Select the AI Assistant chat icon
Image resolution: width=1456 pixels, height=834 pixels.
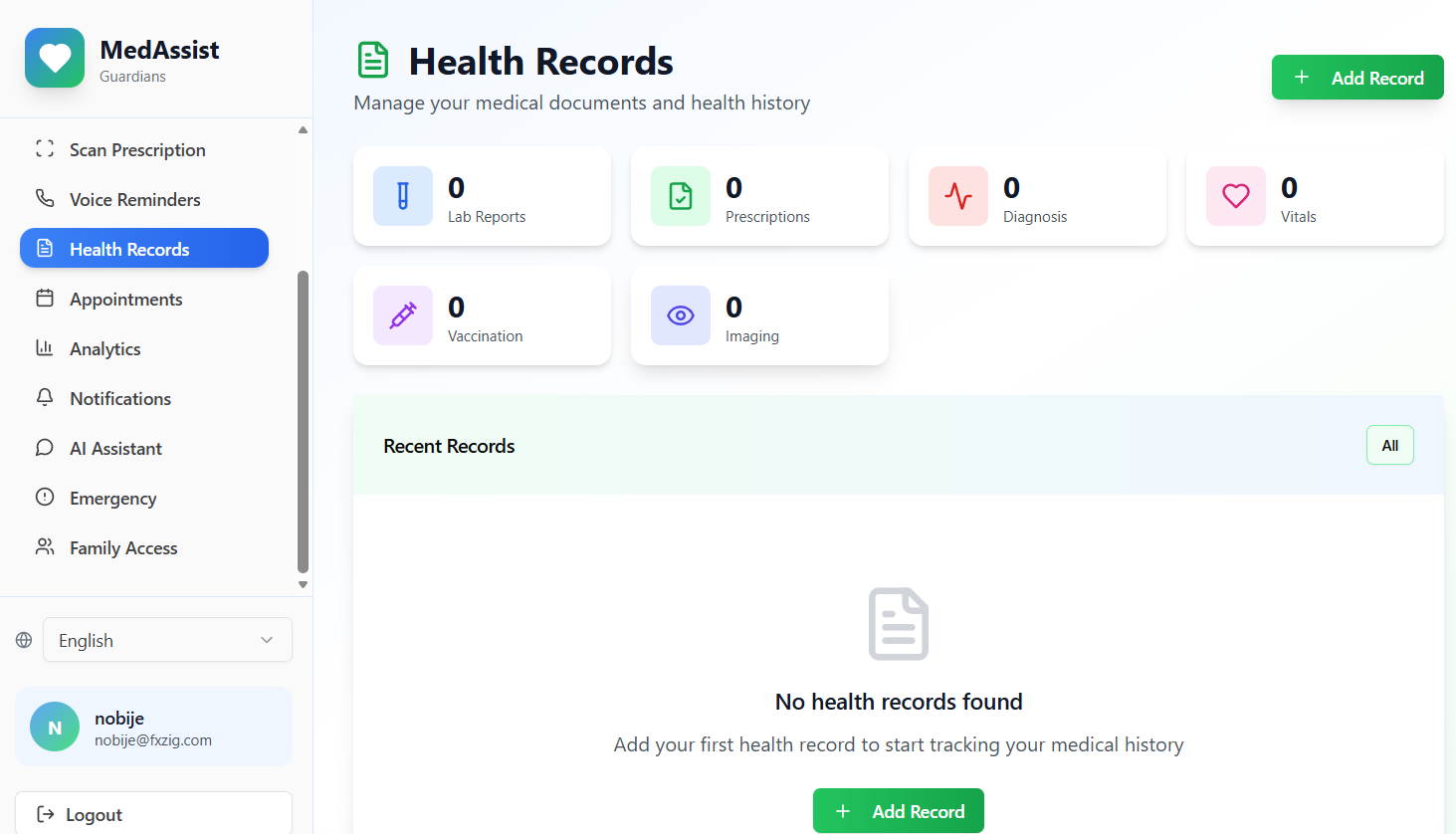point(45,447)
